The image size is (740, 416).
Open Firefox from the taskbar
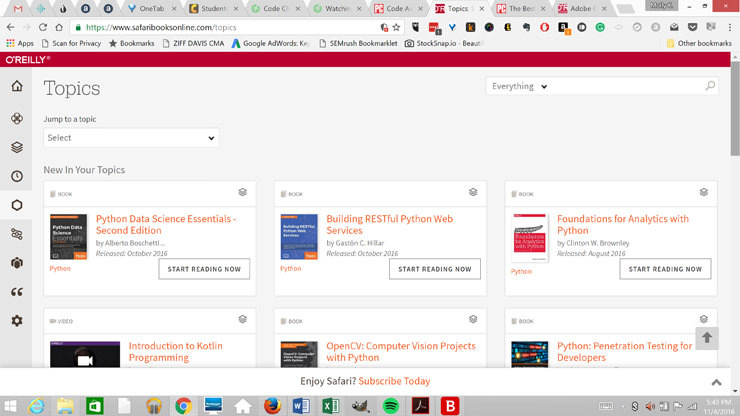point(272,406)
